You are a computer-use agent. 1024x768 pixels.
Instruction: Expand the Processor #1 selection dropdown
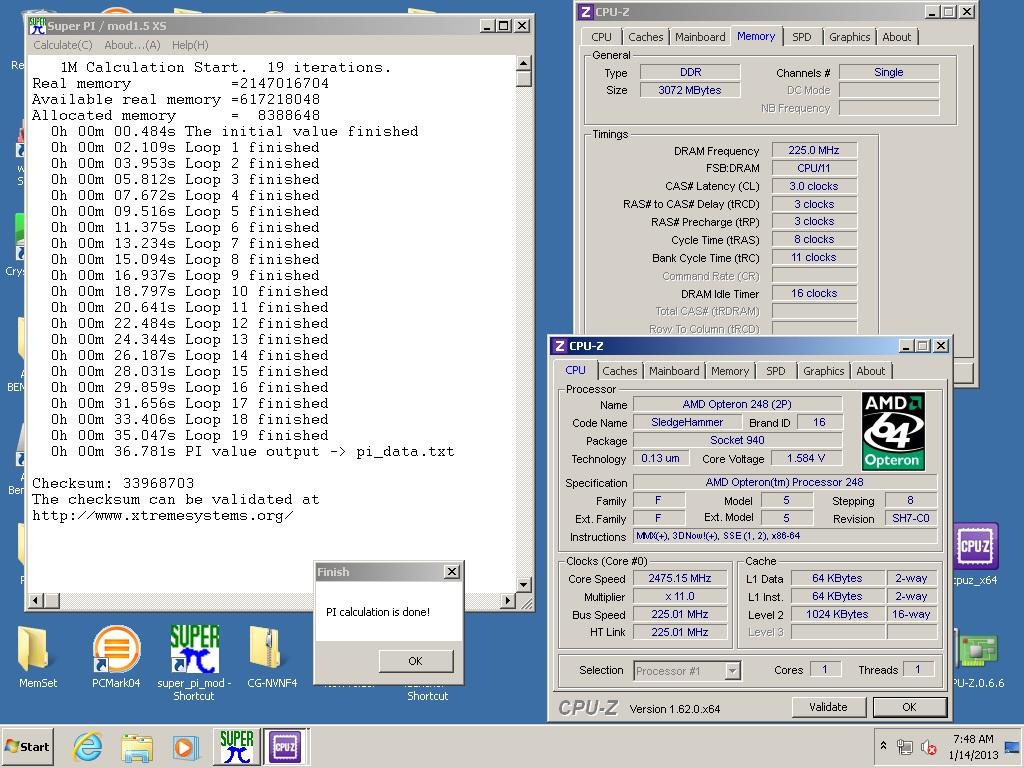(x=732, y=671)
